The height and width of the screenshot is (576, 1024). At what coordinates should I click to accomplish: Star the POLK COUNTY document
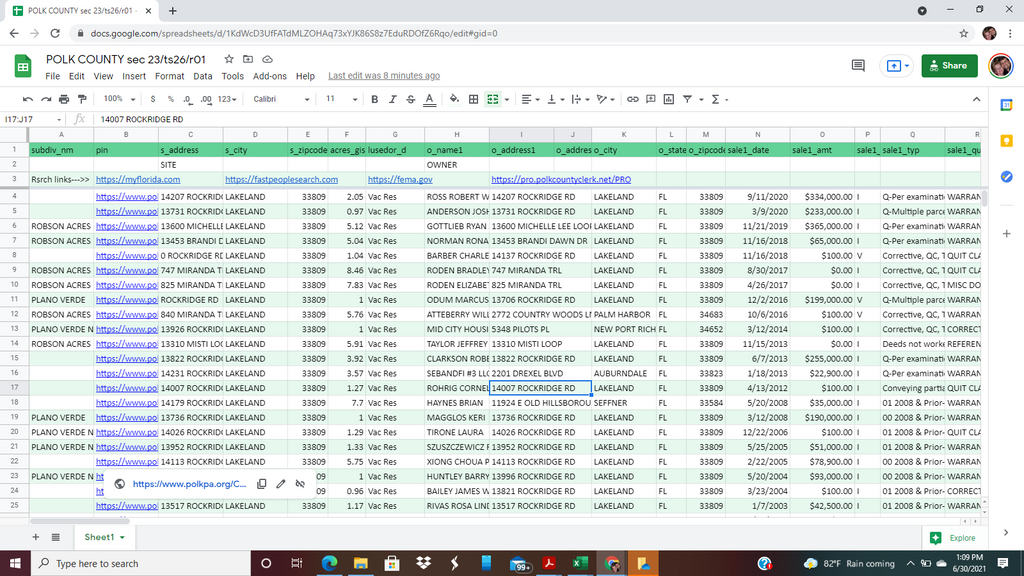(x=229, y=59)
